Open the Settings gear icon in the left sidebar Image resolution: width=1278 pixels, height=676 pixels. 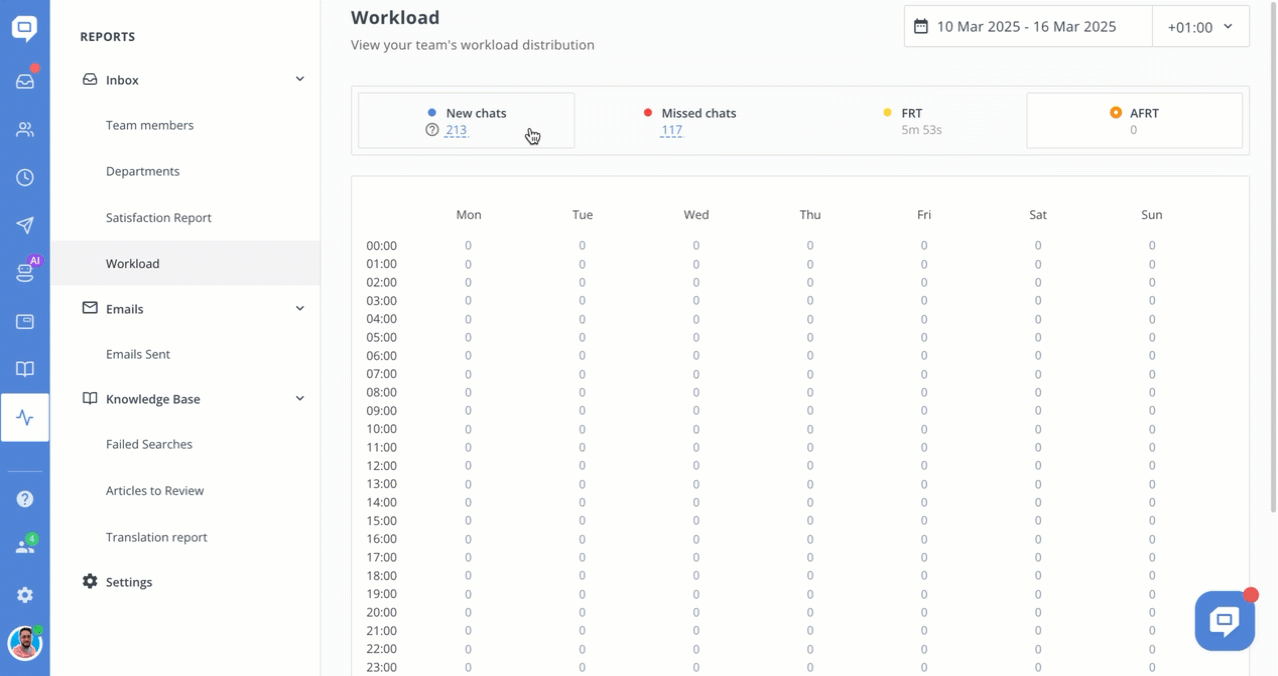coord(25,595)
